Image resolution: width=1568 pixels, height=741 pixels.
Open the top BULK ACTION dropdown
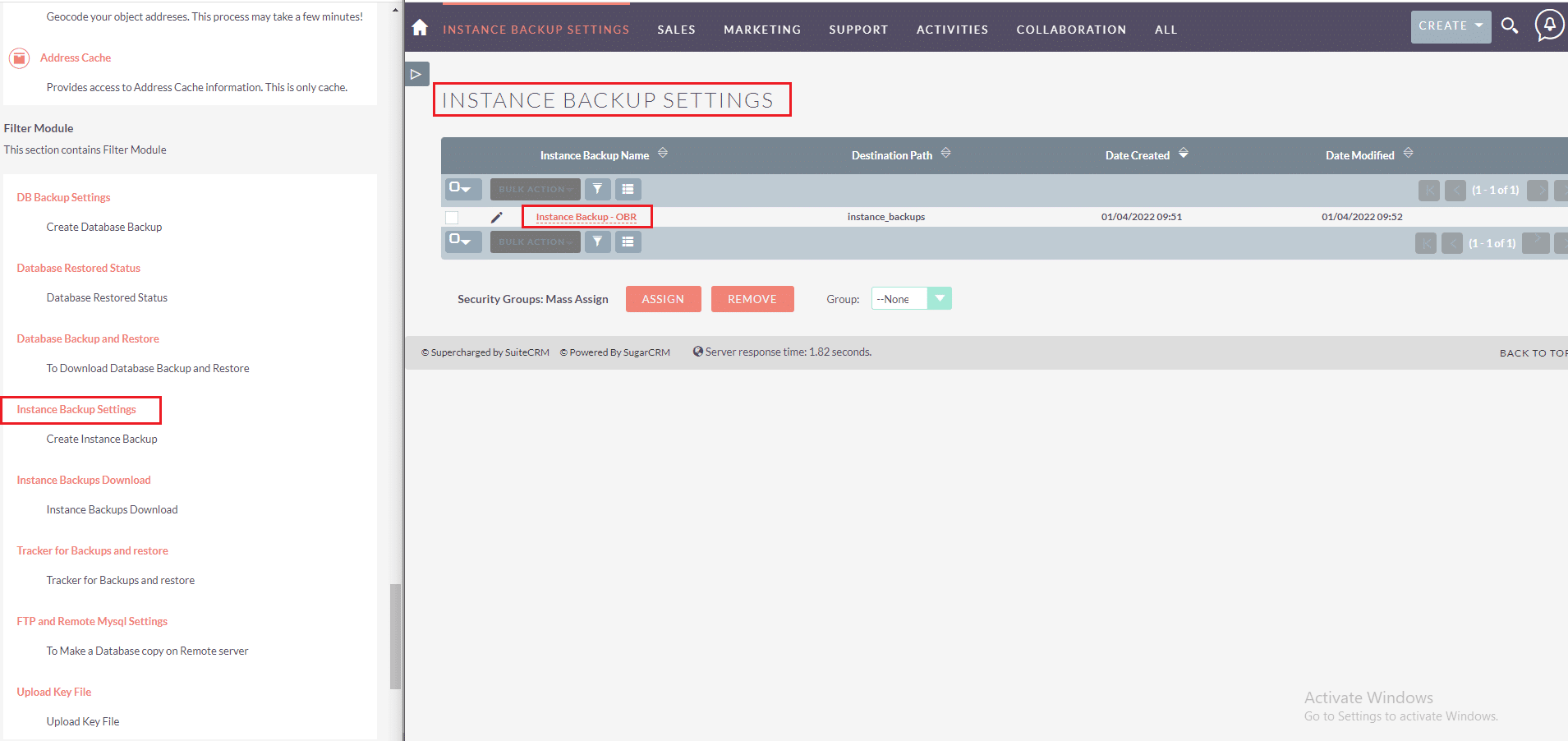[535, 189]
